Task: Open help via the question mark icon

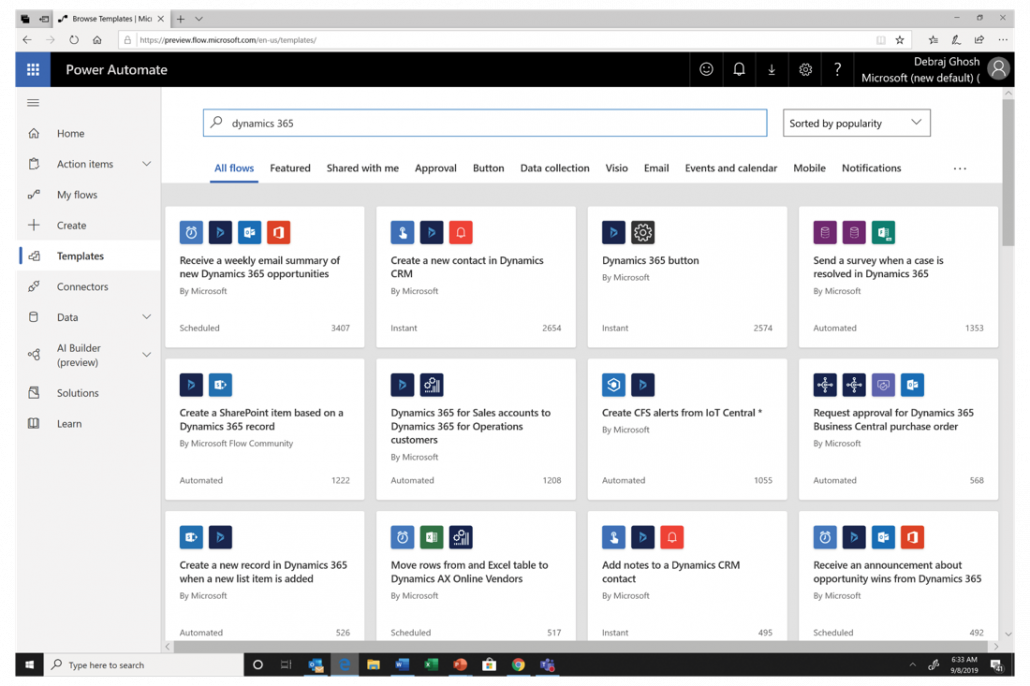Action: tap(837, 69)
